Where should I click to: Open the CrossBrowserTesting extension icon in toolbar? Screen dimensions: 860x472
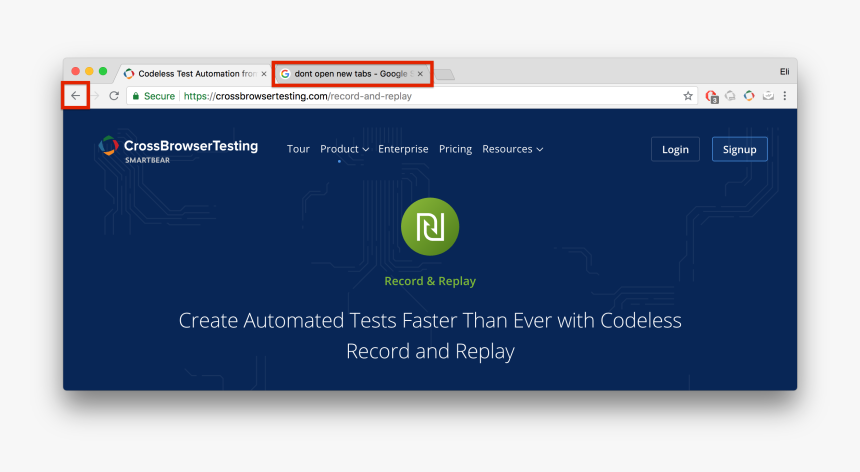click(749, 96)
